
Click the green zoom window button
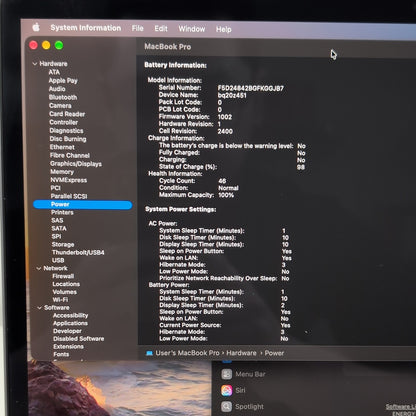click(x=59, y=45)
